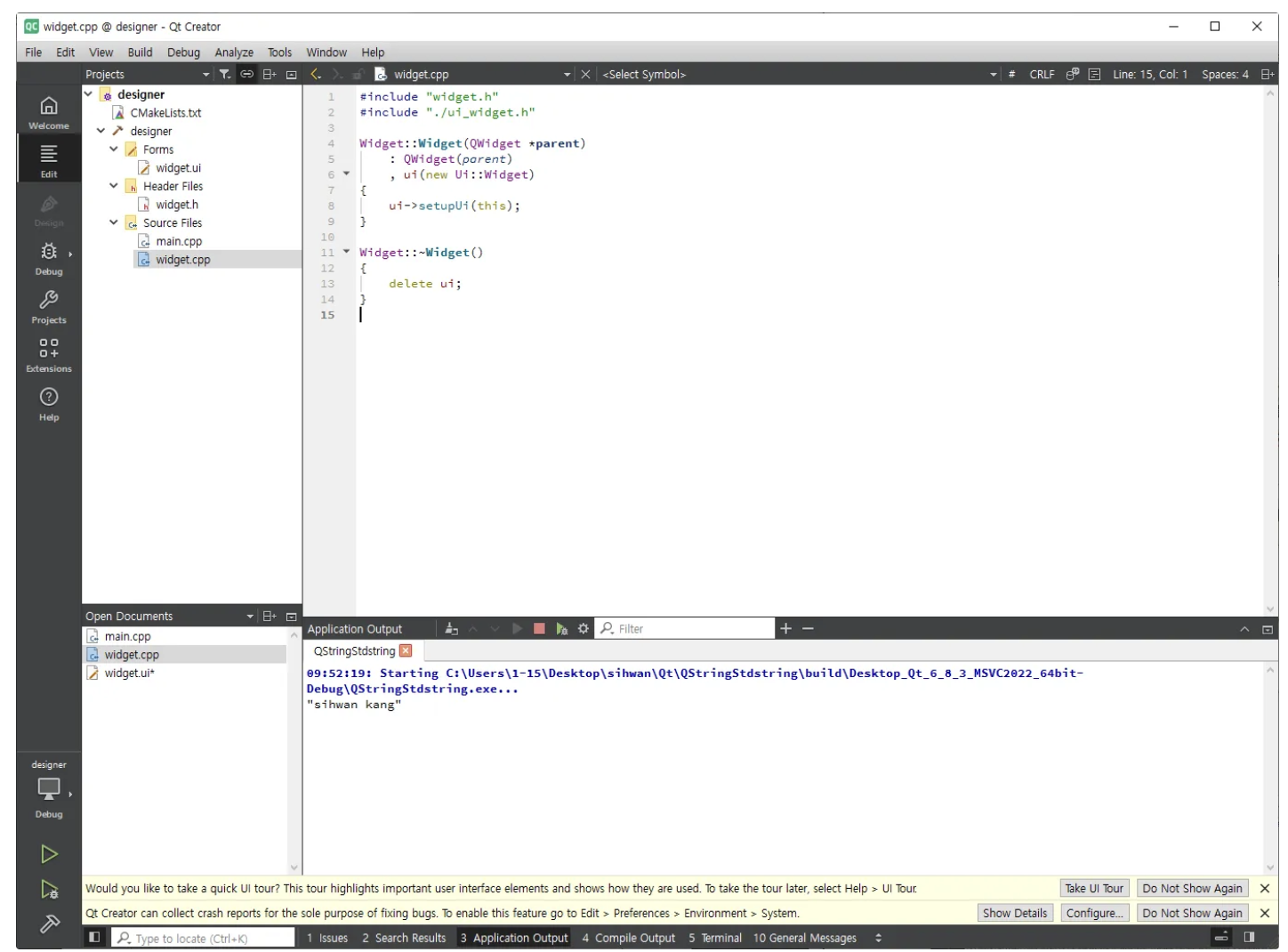1288x952 pixels.
Task: Click the Line: 15, Col: 1 indicator
Action: 1149,75
